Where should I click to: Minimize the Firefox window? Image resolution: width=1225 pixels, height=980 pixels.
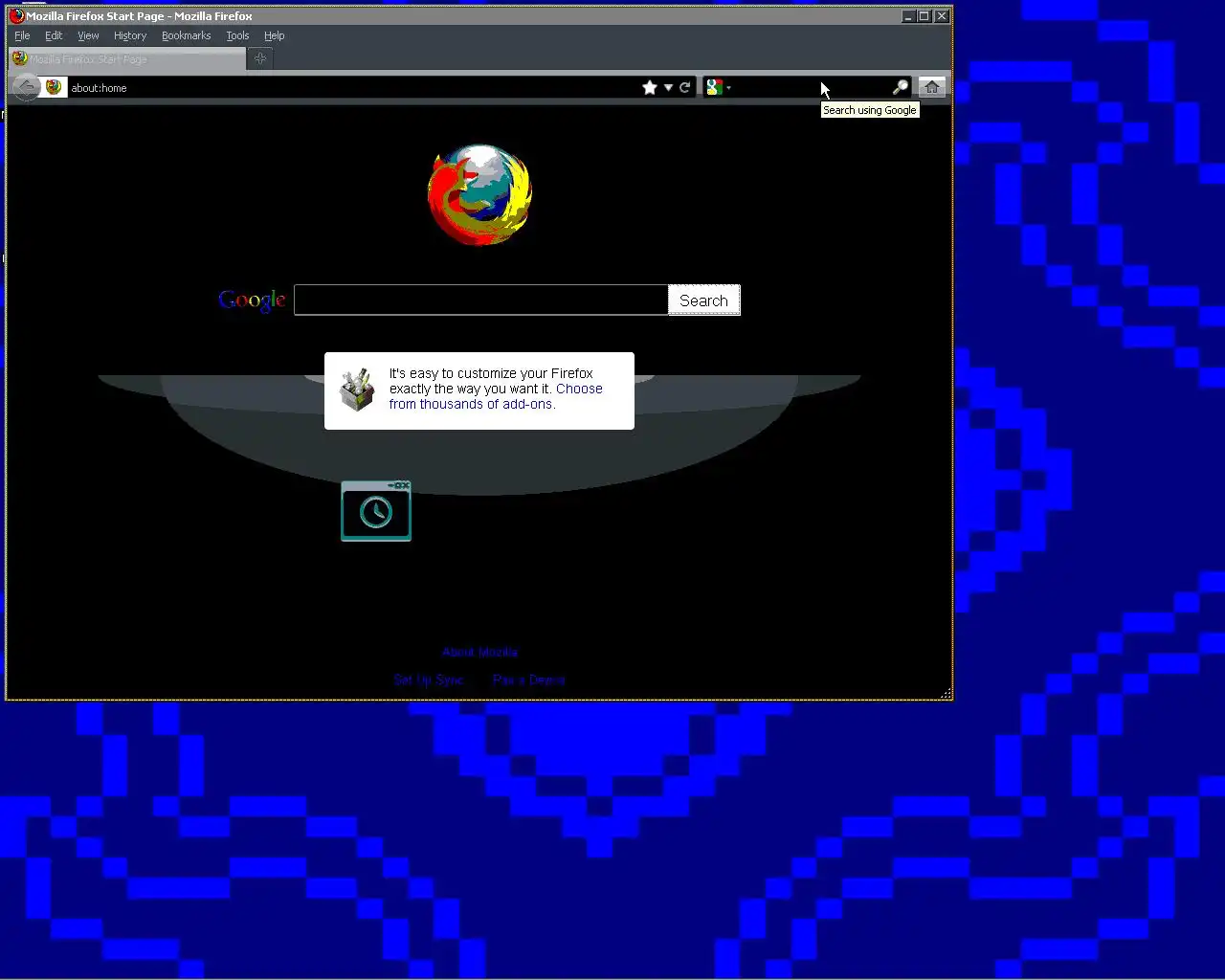908,15
